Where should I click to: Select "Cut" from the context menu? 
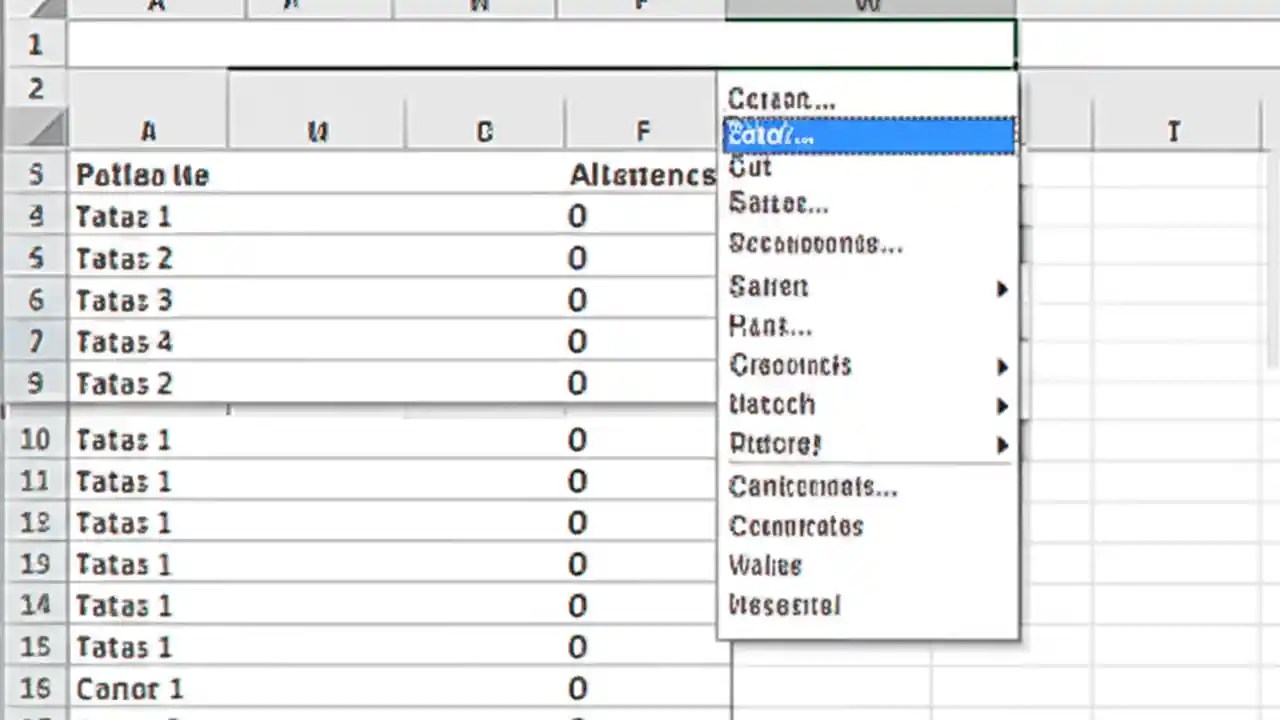point(750,167)
